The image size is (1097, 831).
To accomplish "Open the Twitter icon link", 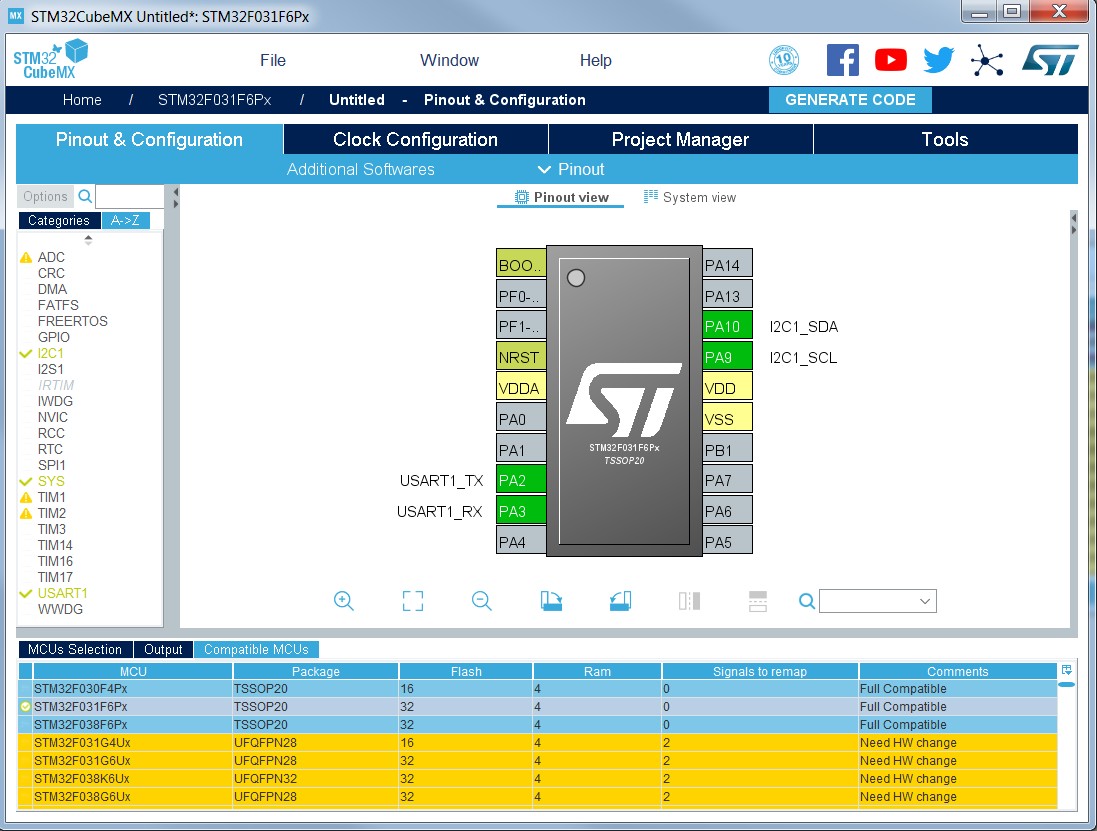I will (938, 60).
